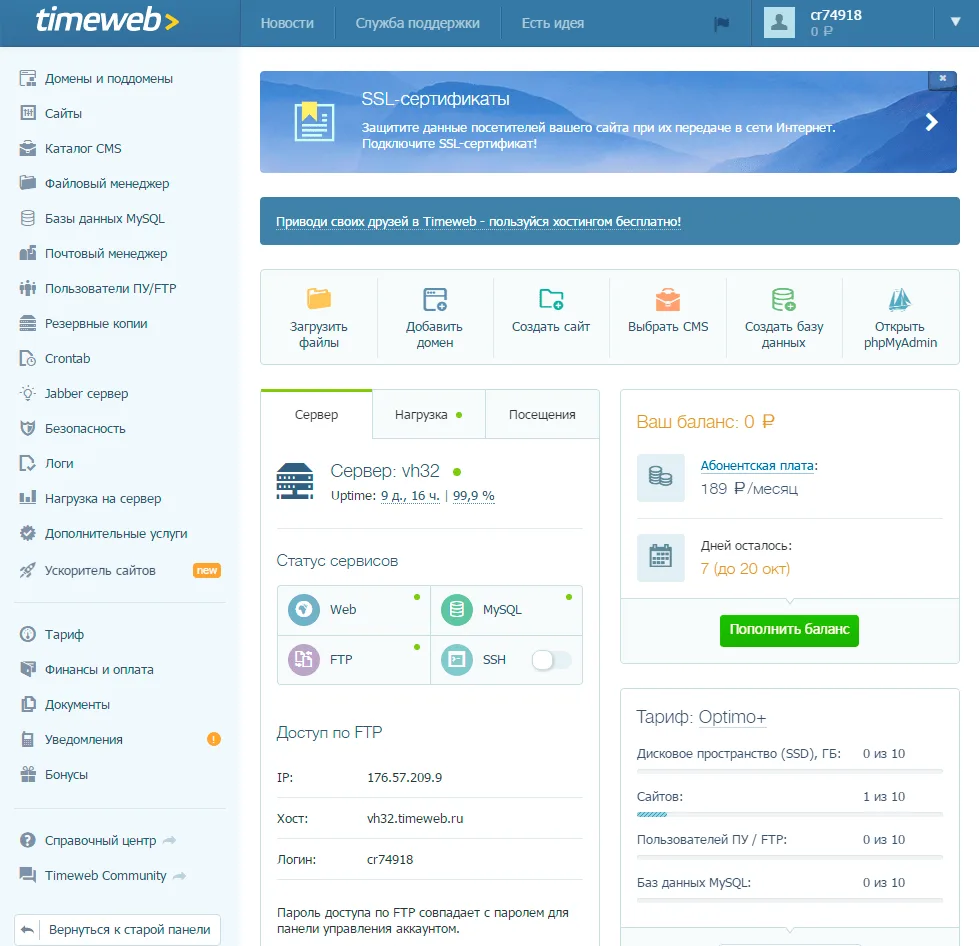Open Jabber сервер lightbulb icon
This screenshot has height=946, width=979.
coord(27,393)
